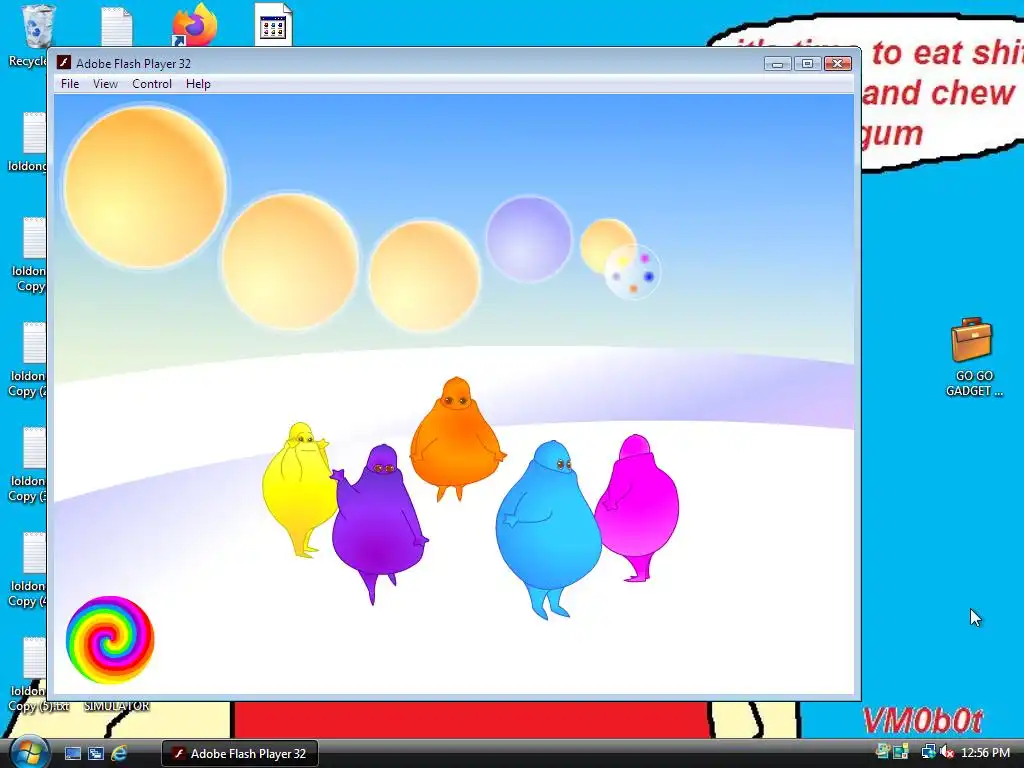Click the second-largest orange bubble
Screen dimensions: 1024x768
point(290,261)
